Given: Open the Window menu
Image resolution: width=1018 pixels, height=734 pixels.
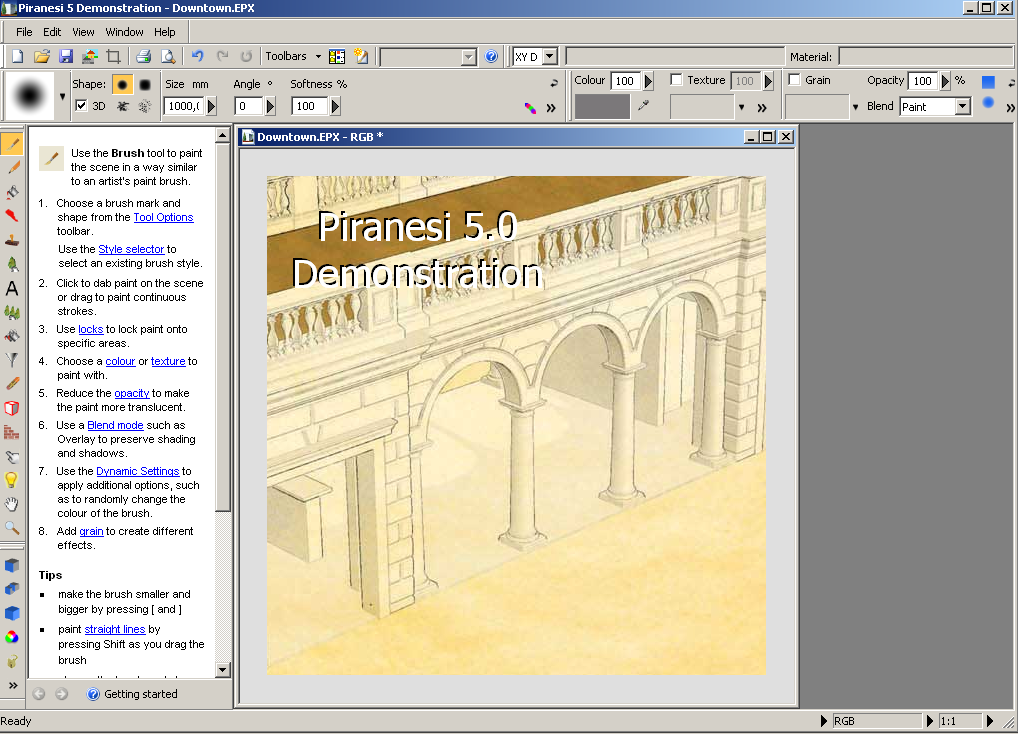Looking at the screenshot, I should 125,32.
